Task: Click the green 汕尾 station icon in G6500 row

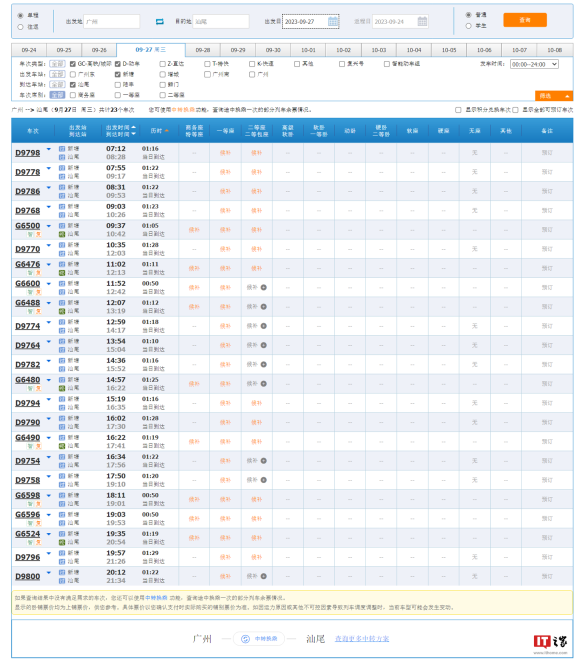Action: [x=62, y=234]
